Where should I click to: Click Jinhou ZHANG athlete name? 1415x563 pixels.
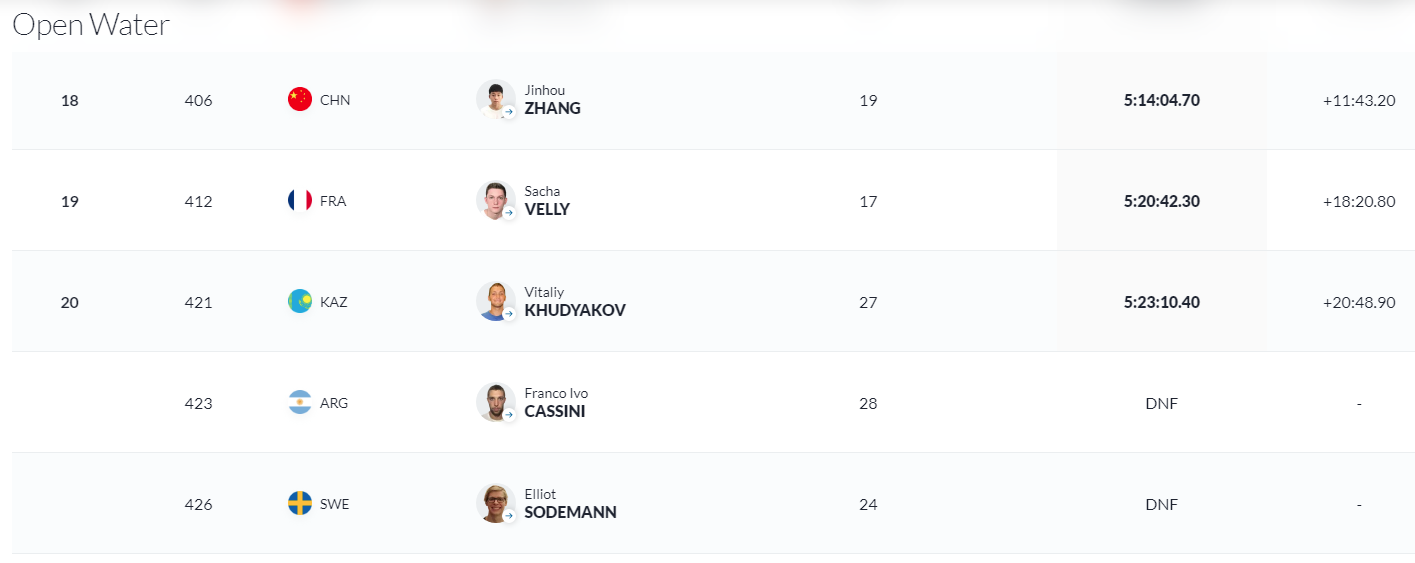click(x=552, y=99)
